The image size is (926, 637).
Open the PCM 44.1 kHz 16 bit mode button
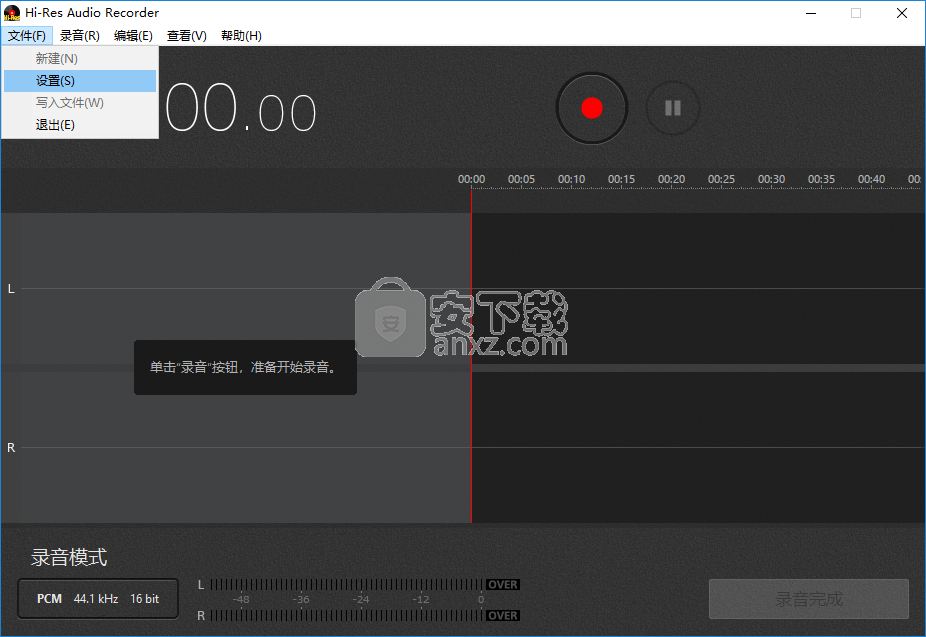(x=98, y=599)
